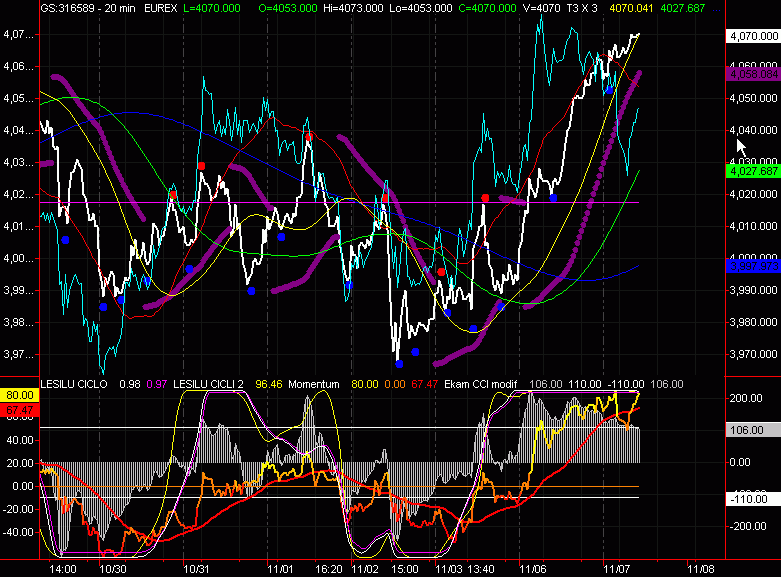Image resolution: width=781 pixels, height=577 pixels.
Task: Click the -200.00 CCI scale label
Action: pos(746,526)
